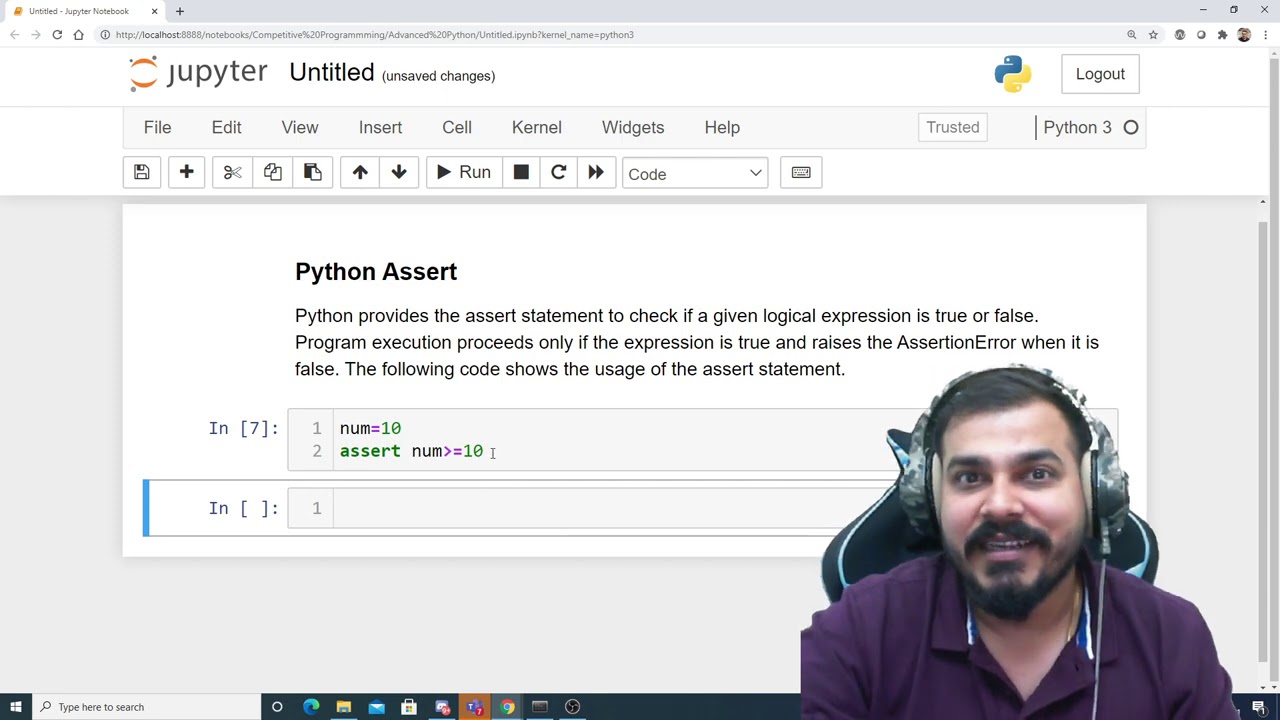This screenshot has height=720, width=1280.
Task: Insert a cell below with the plus icon
Action: click(186, 173)
